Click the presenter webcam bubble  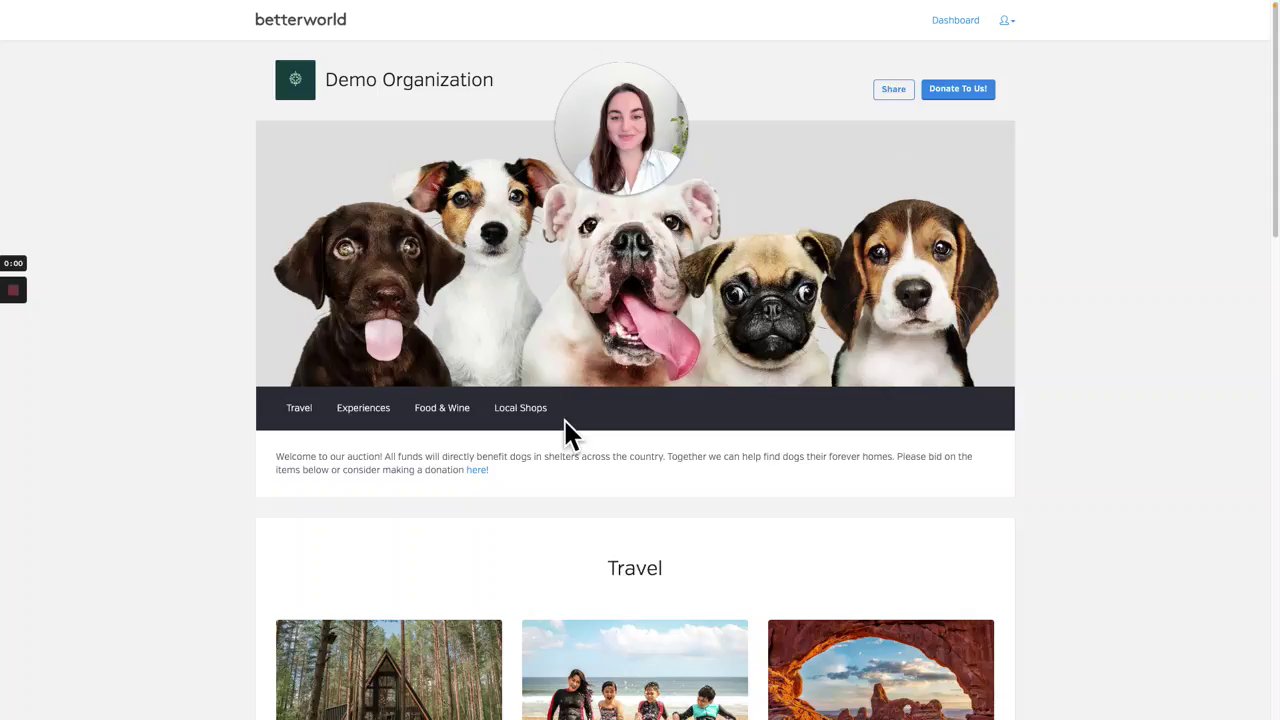pyautogui.click(x=621, y=128)
